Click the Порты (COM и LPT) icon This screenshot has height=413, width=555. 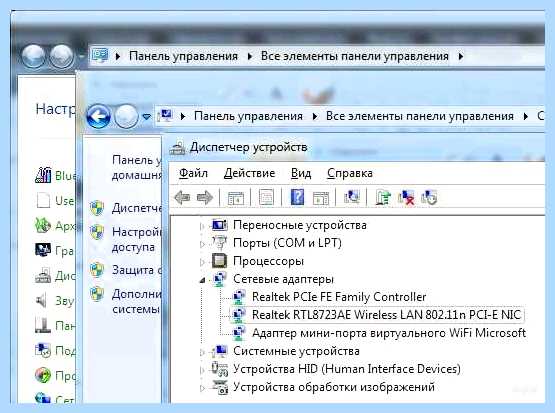tap(219, 243)
